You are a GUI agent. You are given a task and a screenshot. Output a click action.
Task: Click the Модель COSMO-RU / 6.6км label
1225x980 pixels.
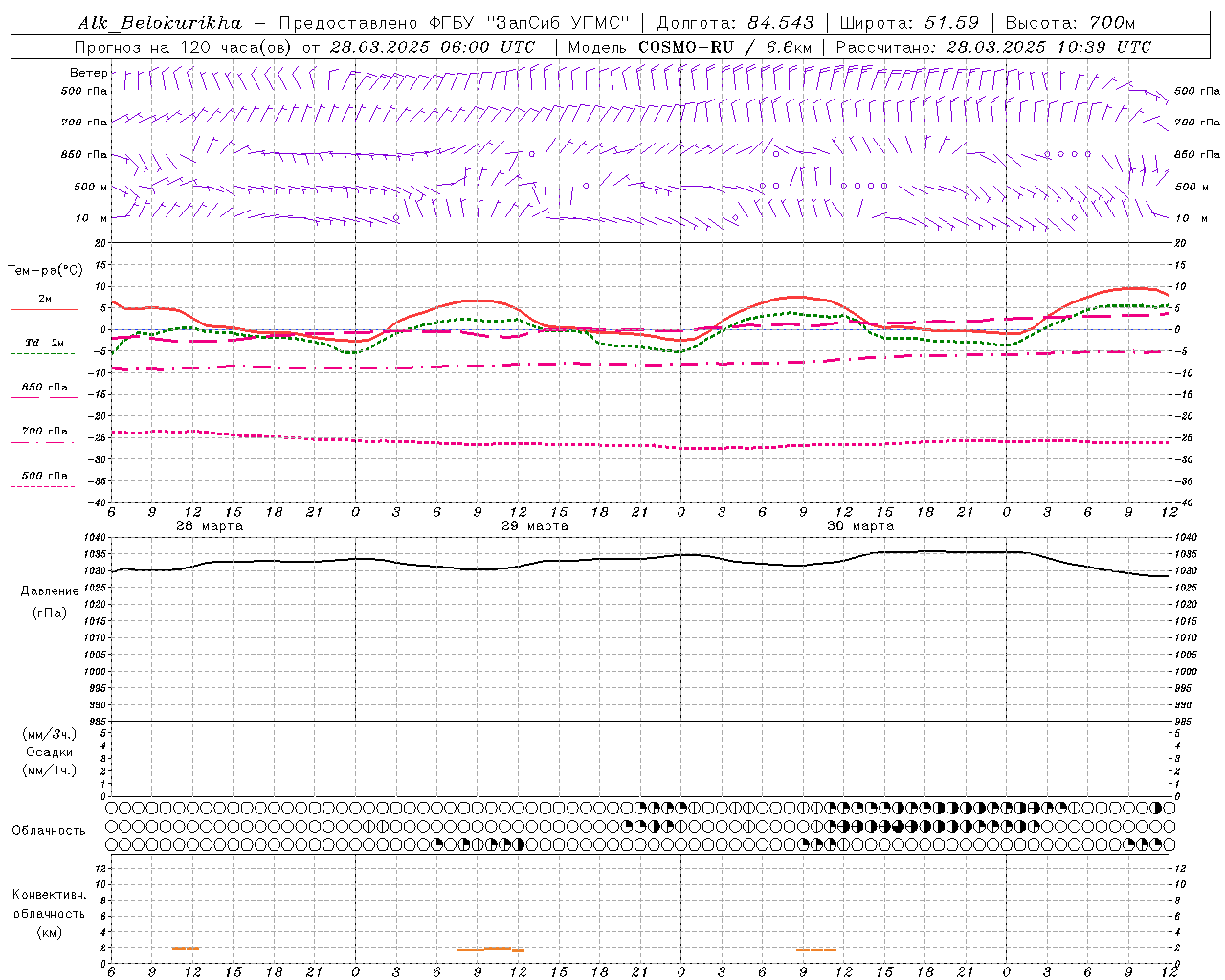pos(690,47)
